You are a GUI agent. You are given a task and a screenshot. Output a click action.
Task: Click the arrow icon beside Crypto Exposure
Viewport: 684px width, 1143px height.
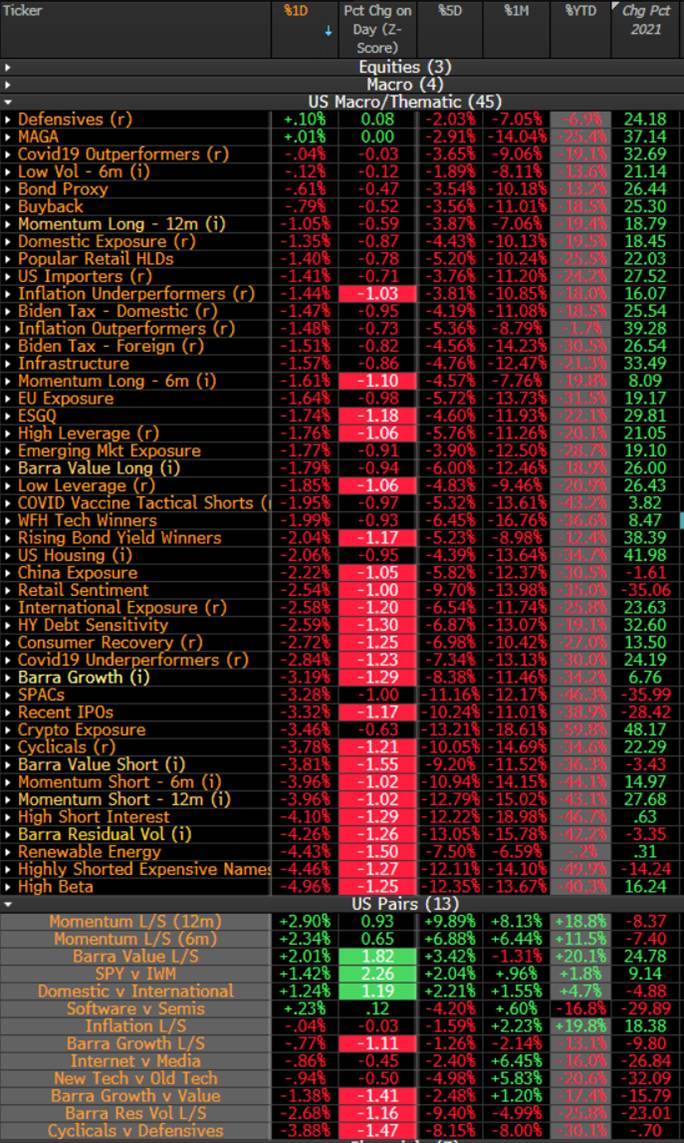(x=8, y=730)
